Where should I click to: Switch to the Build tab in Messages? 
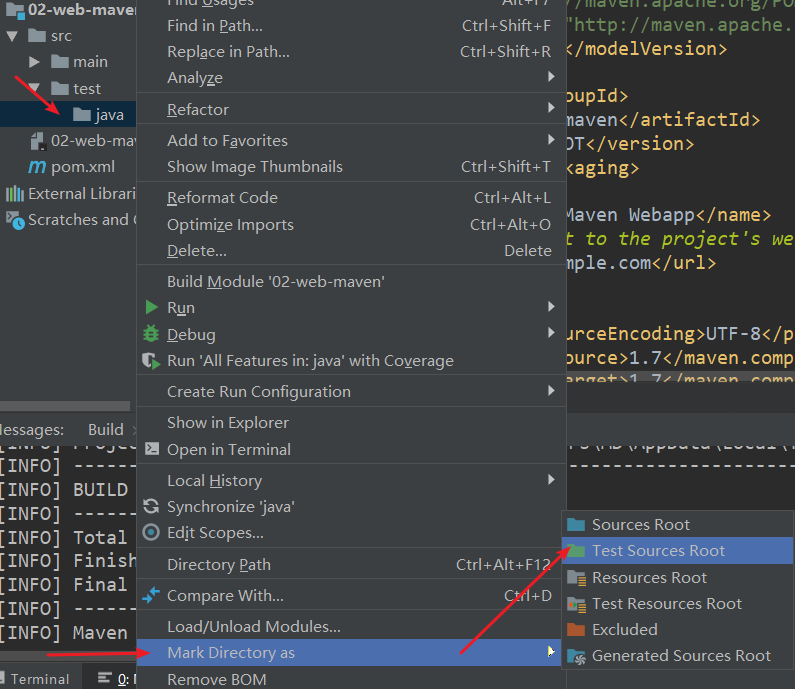pyautogui.click(x=105, y=429)
